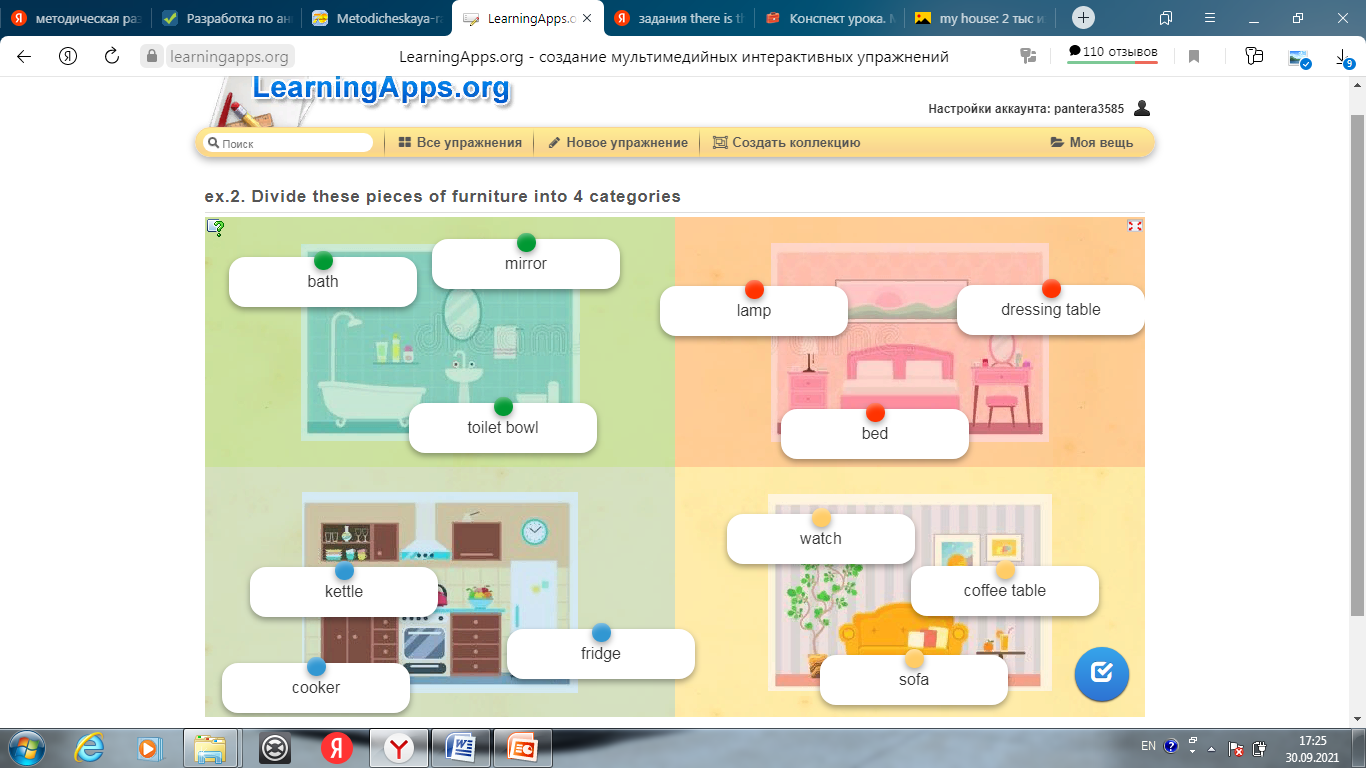Image resolution: width=1366 pixels, height=768 pixels.
Task: Open media player taskbar icon
Action: point(149,748)
